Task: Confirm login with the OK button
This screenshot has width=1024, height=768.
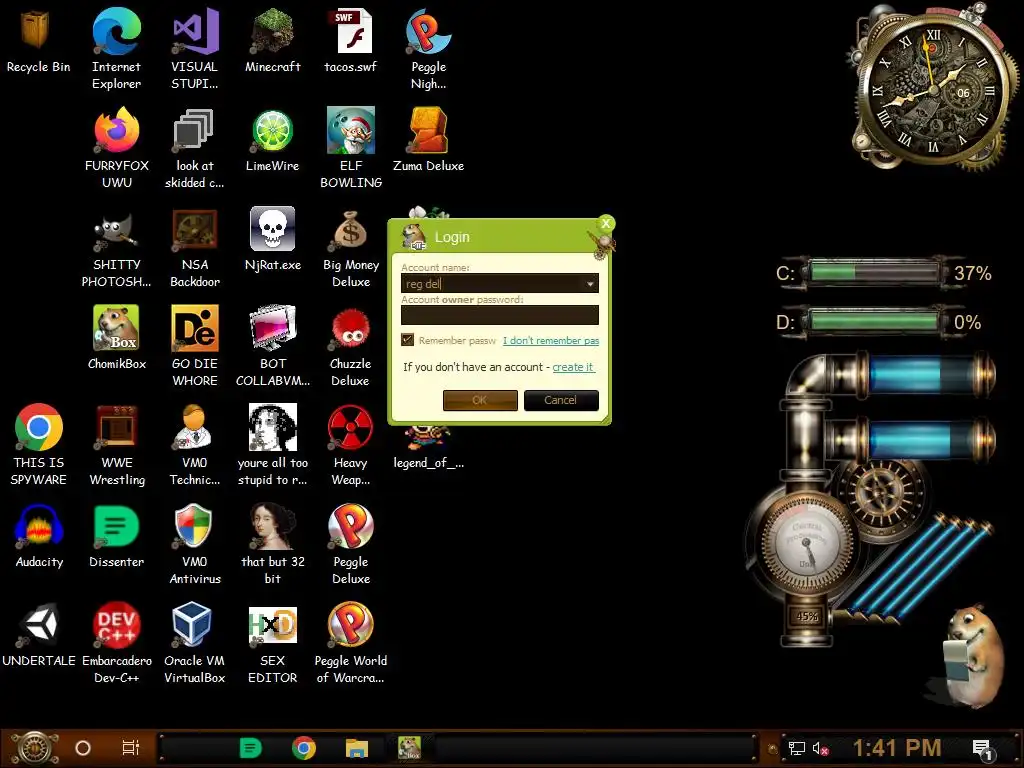Action: pos(480,400)
